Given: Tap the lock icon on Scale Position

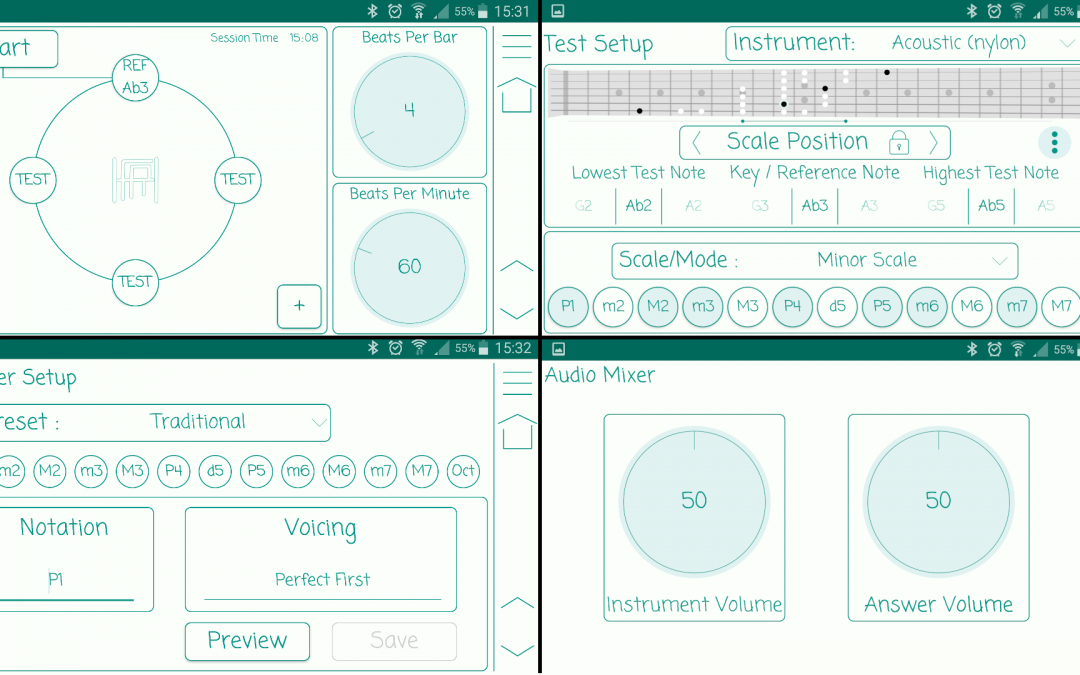Looking at the screenshot, I should 899,141.
